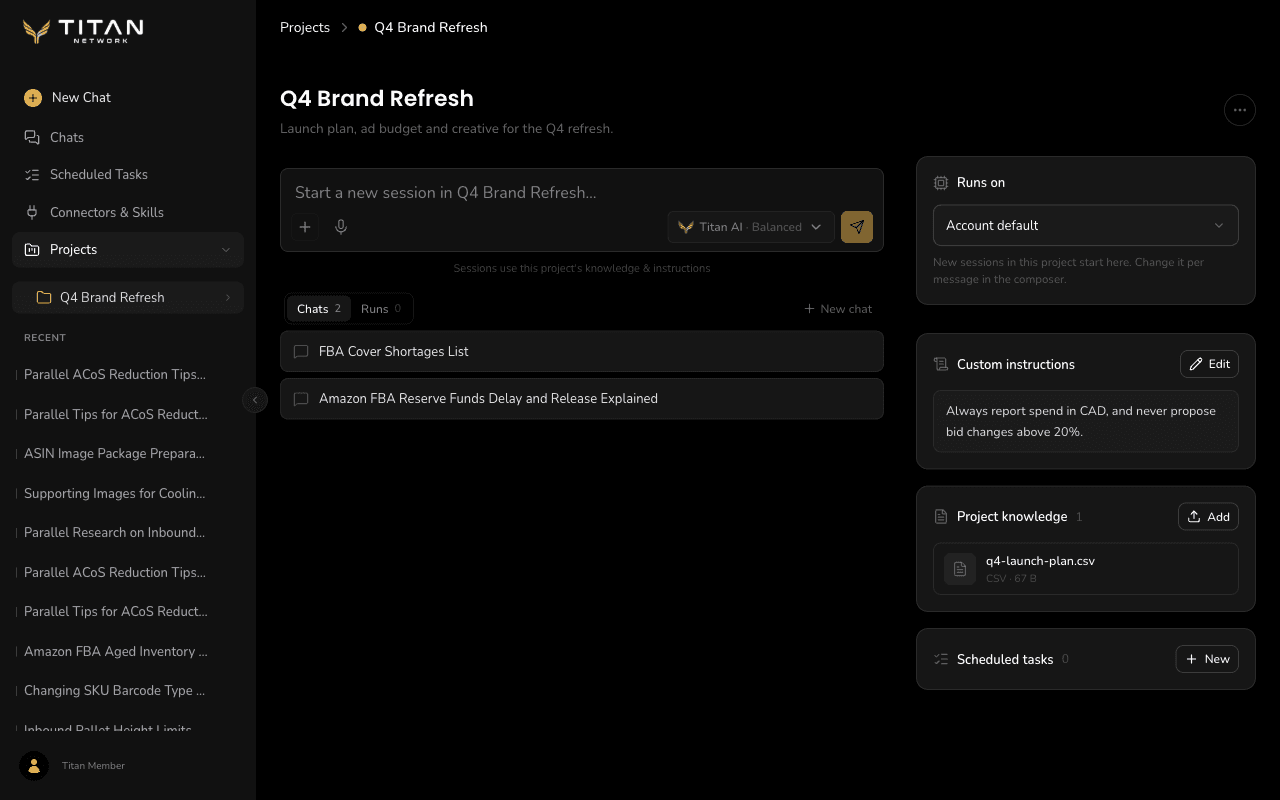The width and height of the screenshot is (1280, 800).
Task: Open Amazon FBA Reserve Funds Delay chat
Action: [582, 398]
